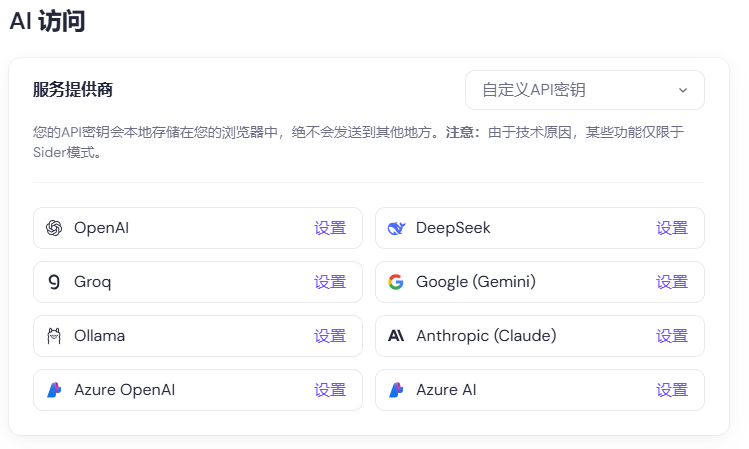749x449 pixels.
Task: Click the Anthropic Claude logo icon
Action: click(x=396, y=336)
